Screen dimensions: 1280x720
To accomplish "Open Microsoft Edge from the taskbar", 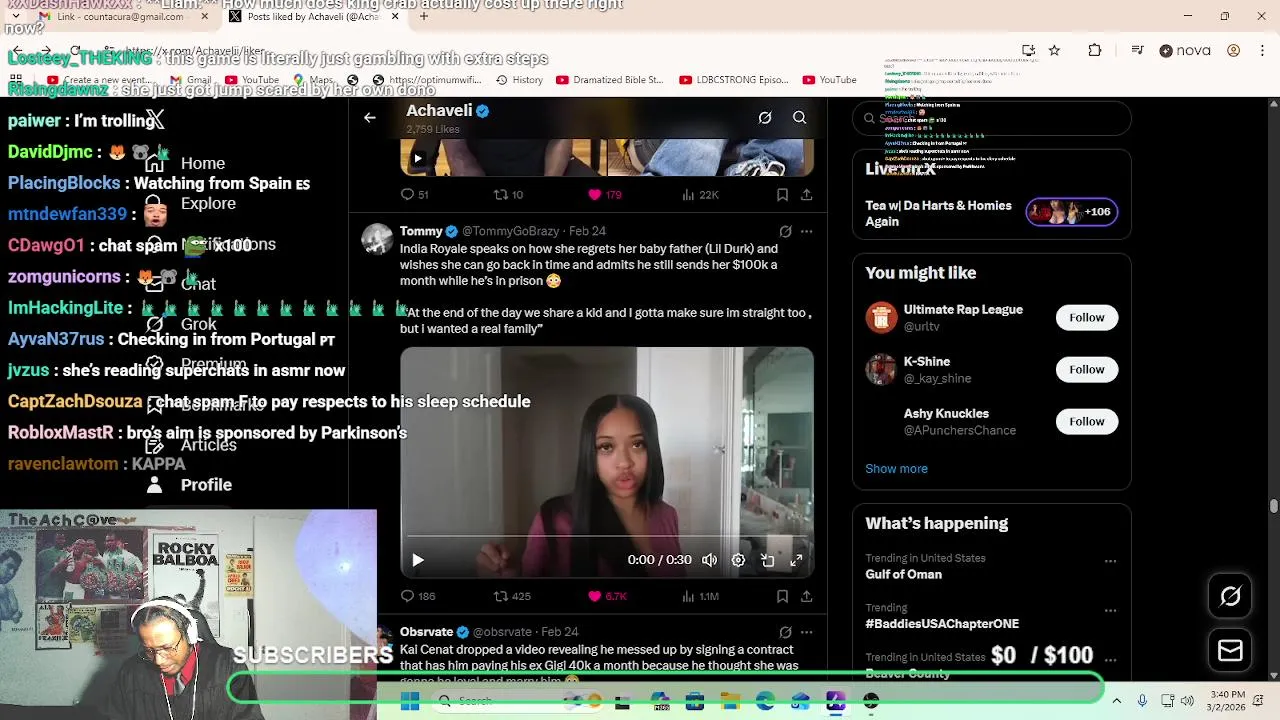I will 765,702.
